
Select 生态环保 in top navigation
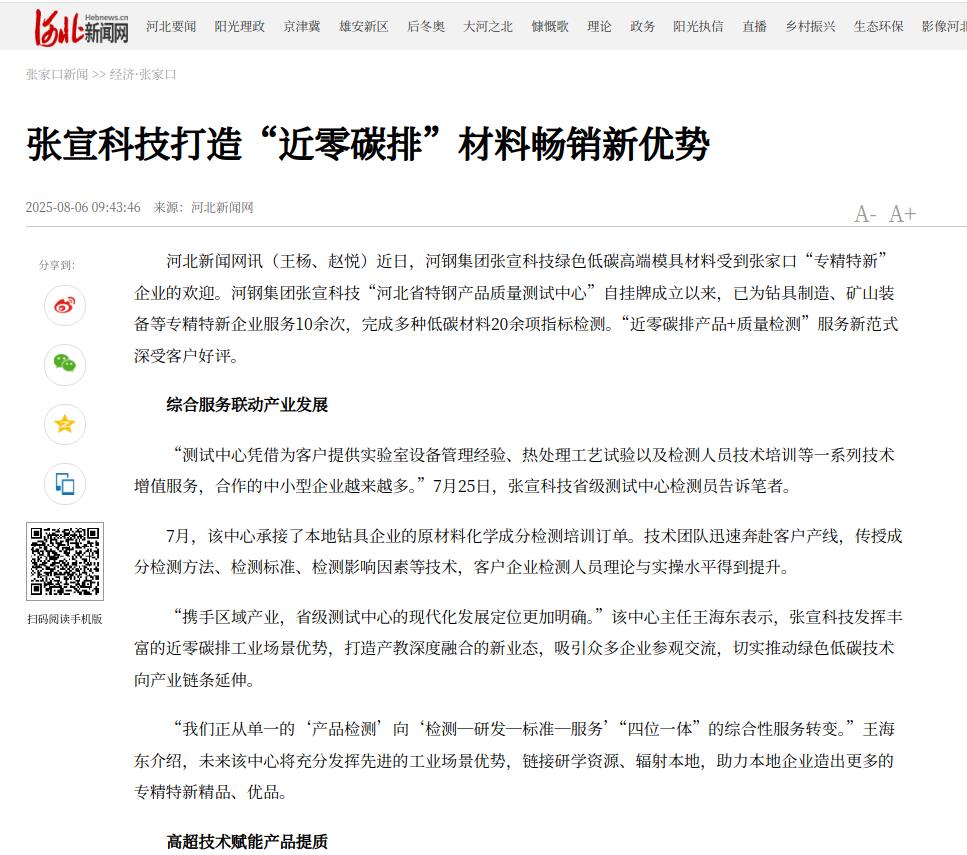pyautogui.click(x=878, y=26)
